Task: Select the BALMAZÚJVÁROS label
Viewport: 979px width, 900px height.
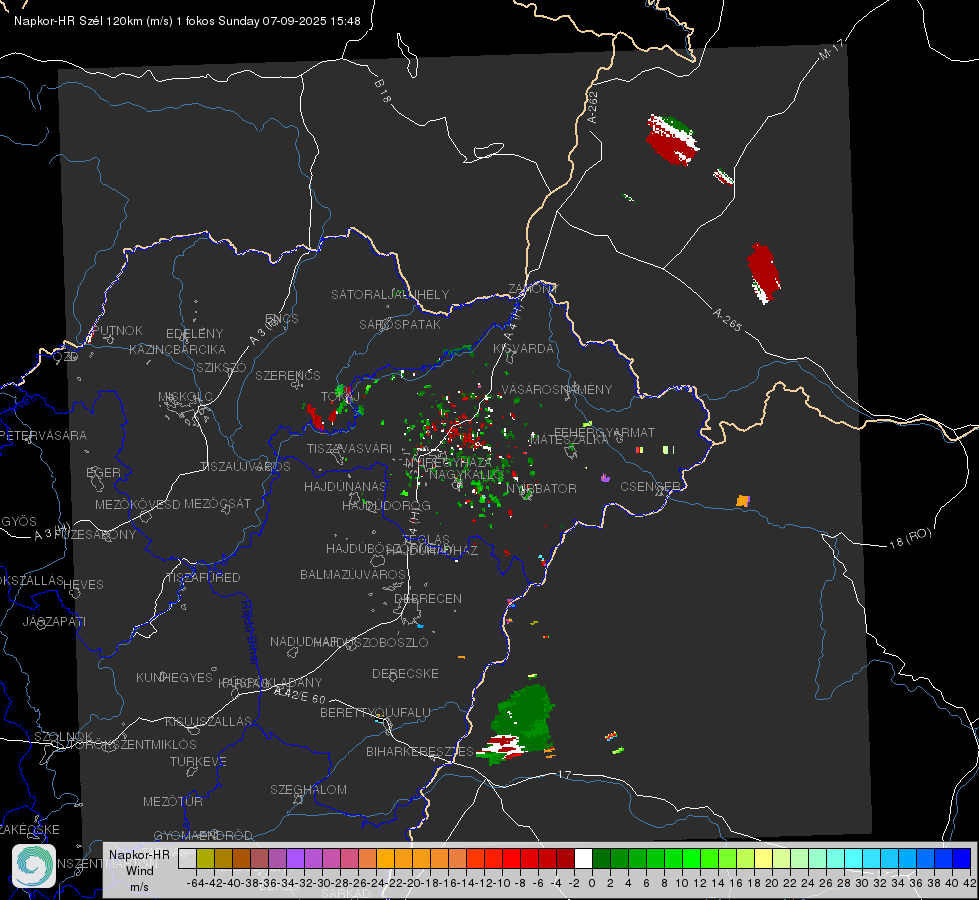Action: (353, 574)
